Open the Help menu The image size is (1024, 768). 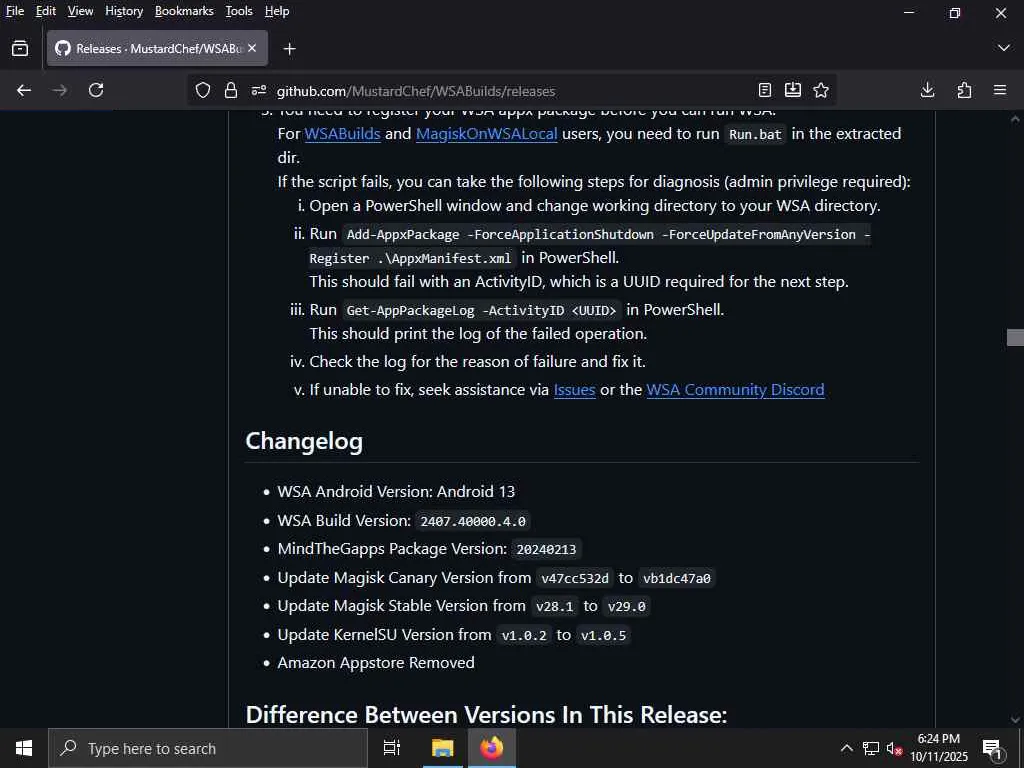tap(277, 11)
